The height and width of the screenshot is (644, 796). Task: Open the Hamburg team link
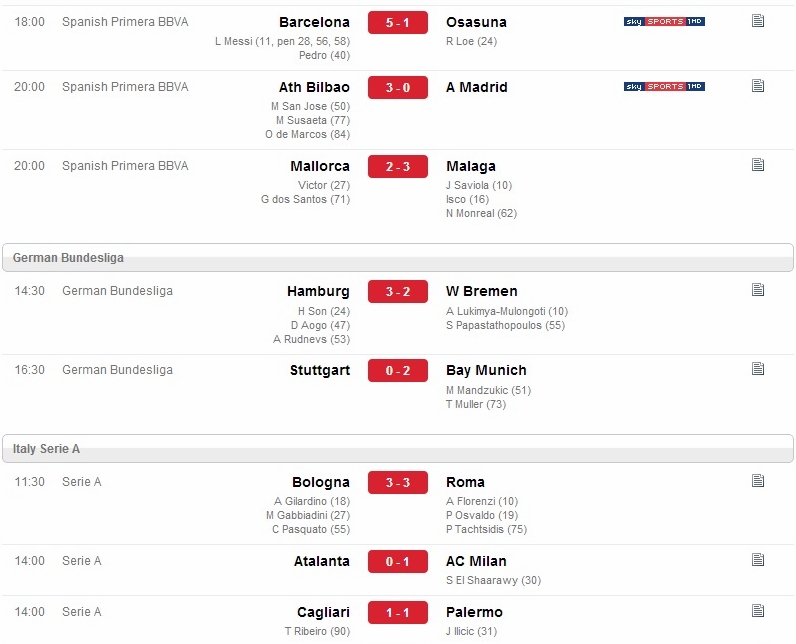pos(318,291)
